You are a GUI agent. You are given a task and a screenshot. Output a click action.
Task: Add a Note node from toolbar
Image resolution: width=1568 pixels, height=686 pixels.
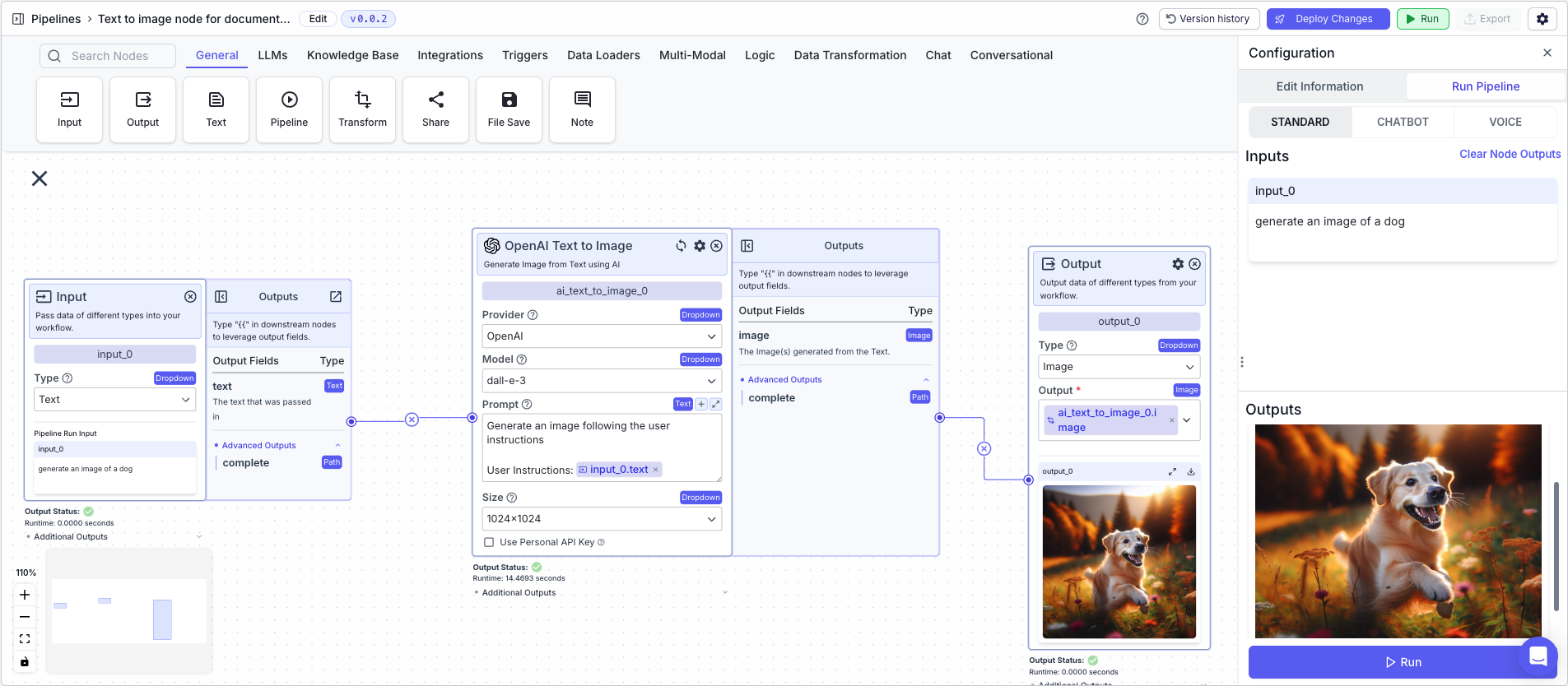[x=582, y=109]
